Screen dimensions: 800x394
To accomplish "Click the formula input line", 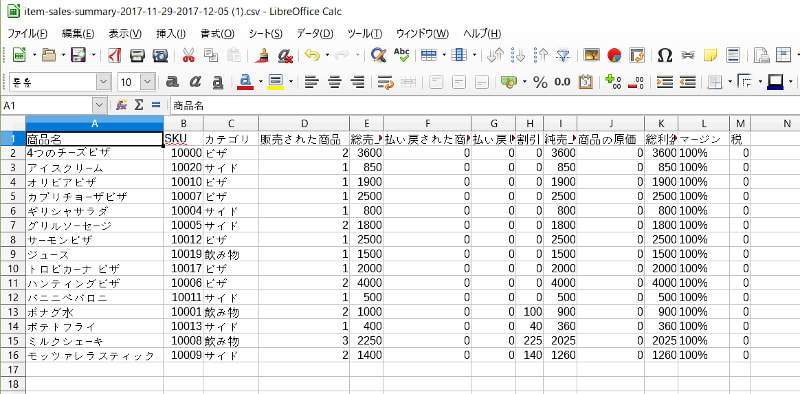I will (485, 106).
